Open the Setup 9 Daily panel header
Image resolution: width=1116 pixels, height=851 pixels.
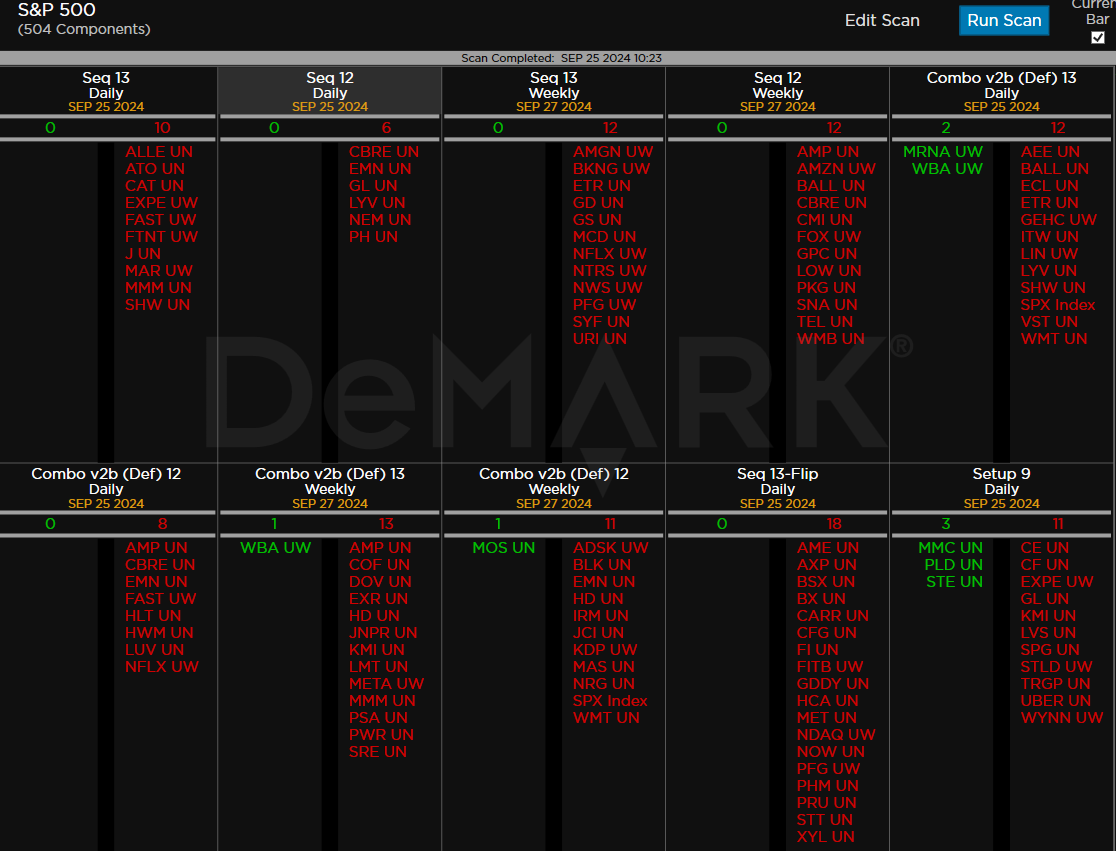pyautogui.click(x=1001, y=487)
